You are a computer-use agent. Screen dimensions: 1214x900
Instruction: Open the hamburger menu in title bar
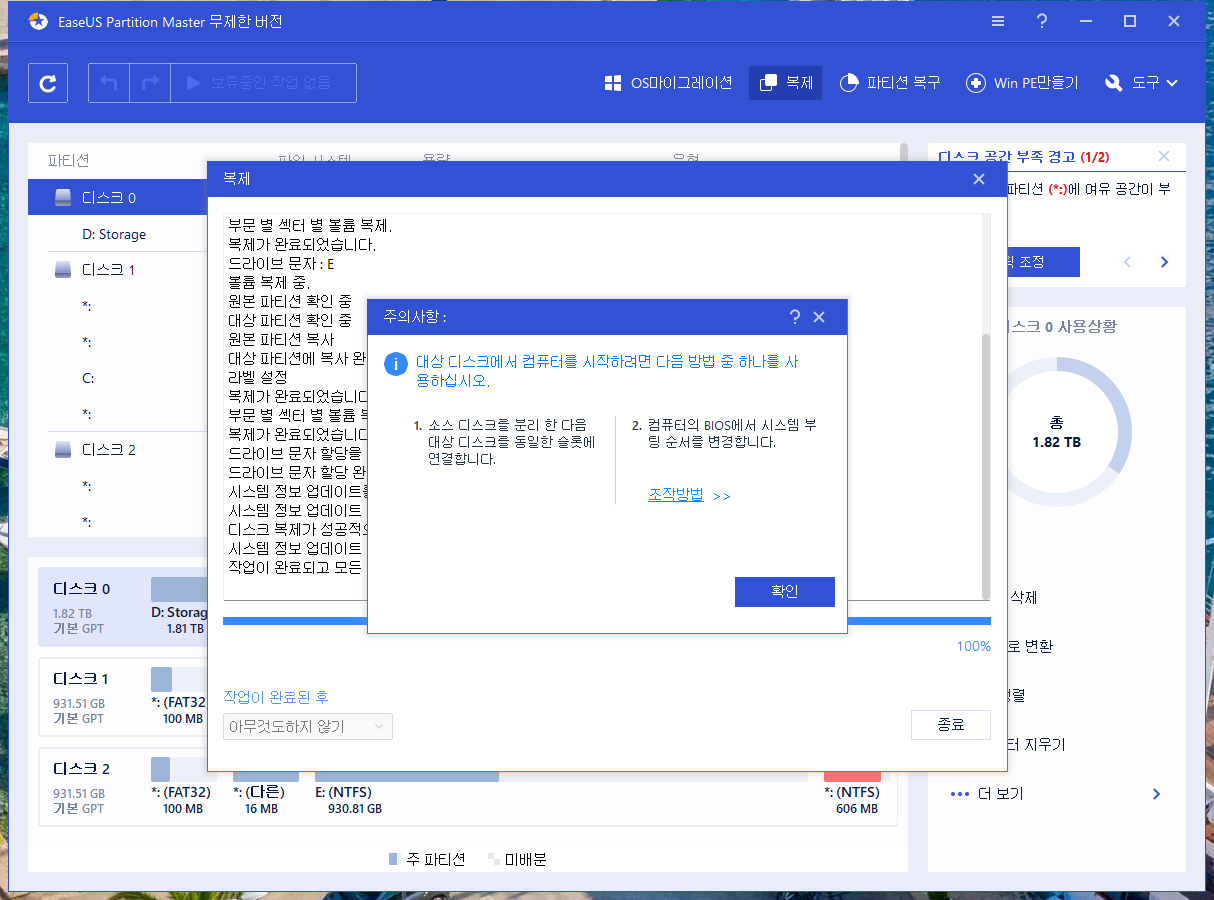click(998, 21)
